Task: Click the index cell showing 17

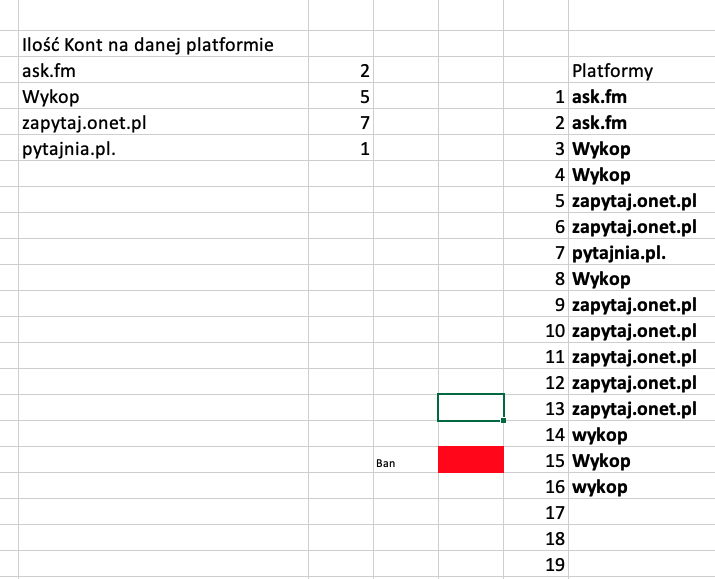Action: (x=536, y=512)
